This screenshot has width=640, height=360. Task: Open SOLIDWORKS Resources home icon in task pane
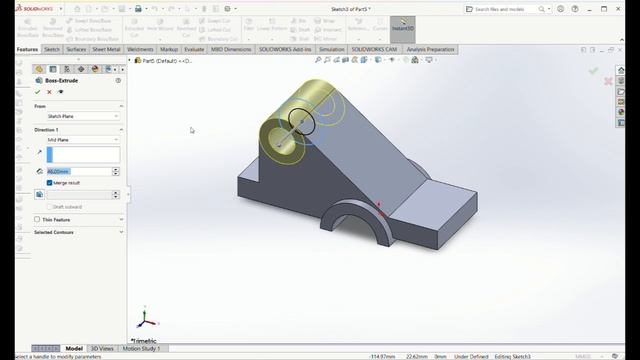click(620, 70)
